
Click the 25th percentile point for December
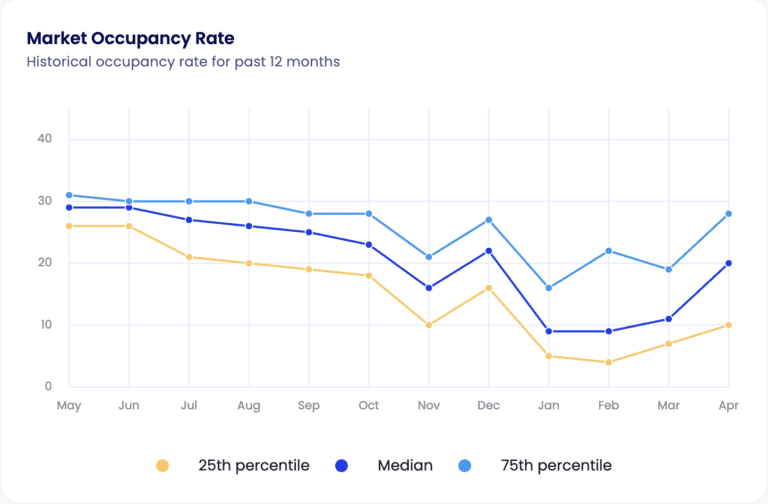pyautogui.click(x=489, y=288)
